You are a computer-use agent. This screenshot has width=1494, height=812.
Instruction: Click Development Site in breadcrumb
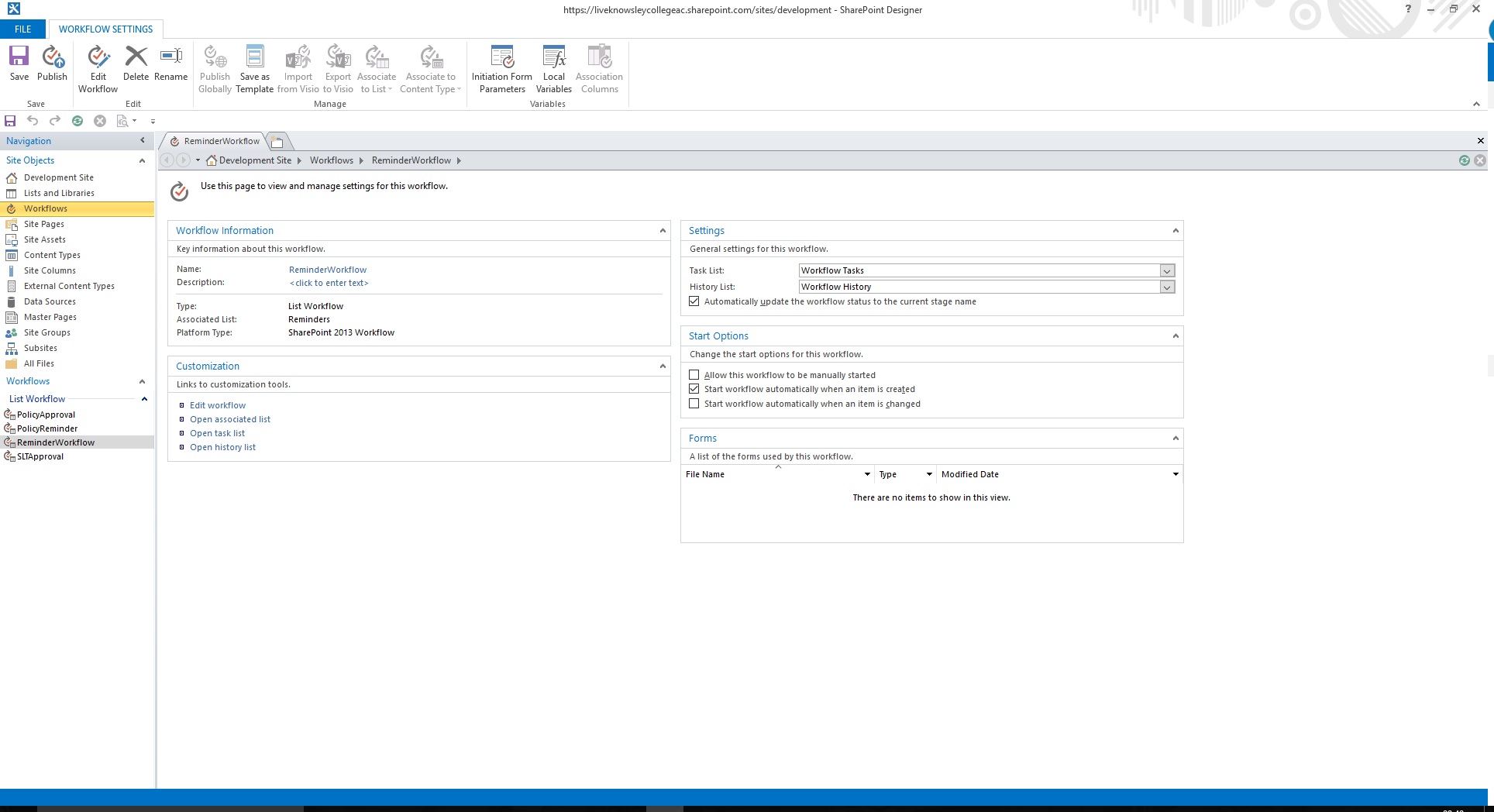255,160
